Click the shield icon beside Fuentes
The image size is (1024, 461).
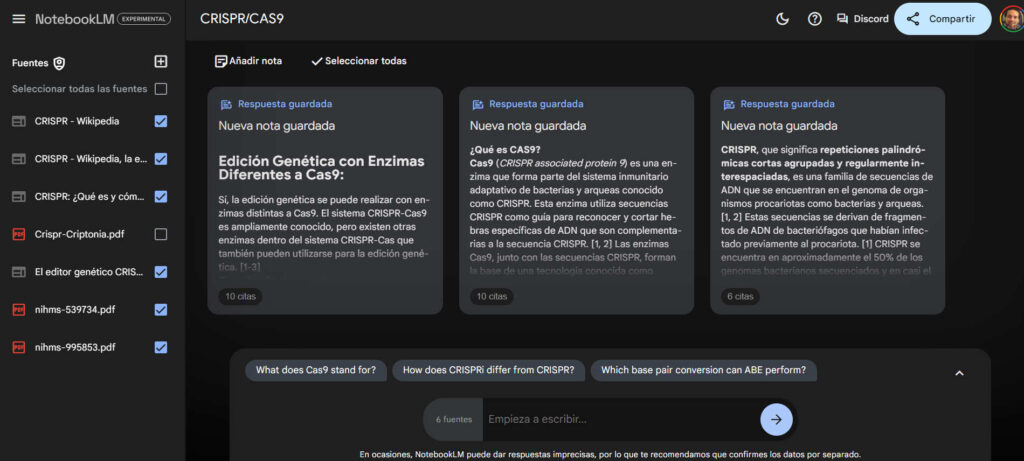pyautogui.click(x=59, y=63)
